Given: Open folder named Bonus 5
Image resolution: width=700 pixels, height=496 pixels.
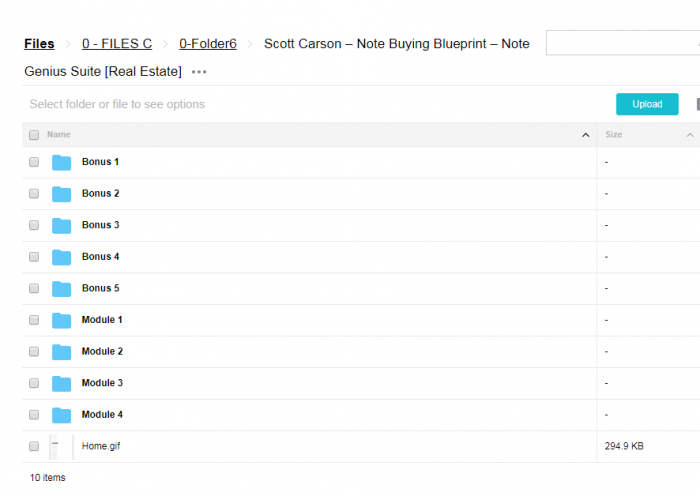Looking at the screenshot, I should coord(100,288).
